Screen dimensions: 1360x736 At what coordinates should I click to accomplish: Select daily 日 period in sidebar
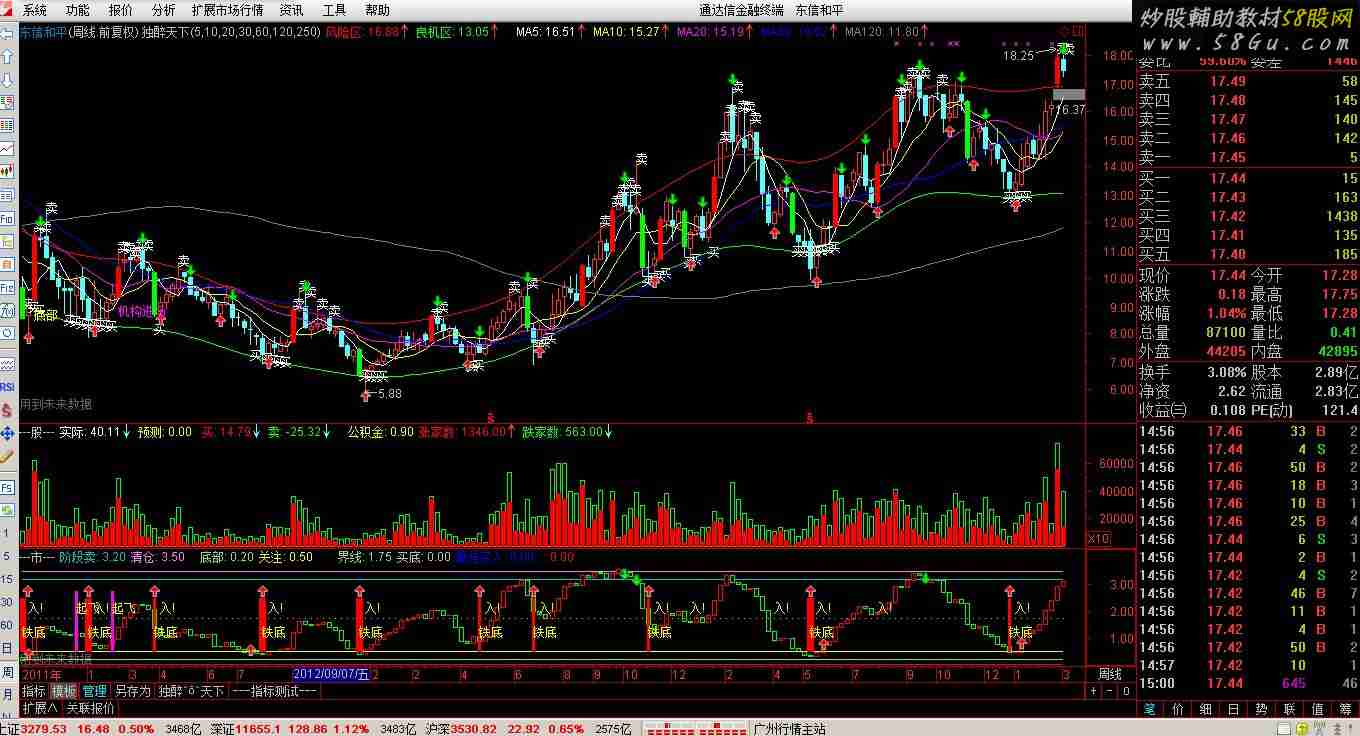tap(7, 648)
